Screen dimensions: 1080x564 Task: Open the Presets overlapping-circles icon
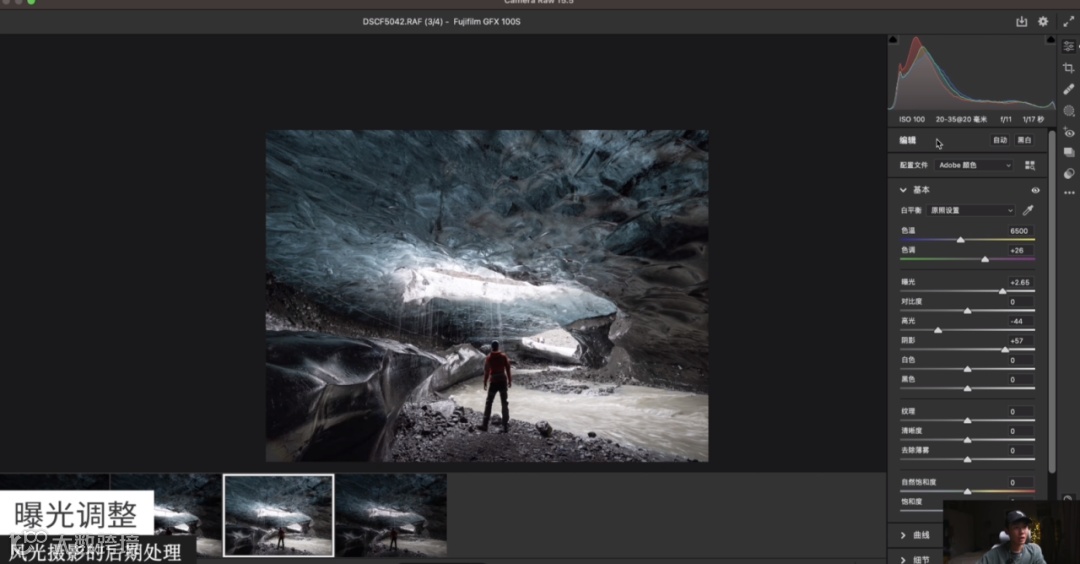point(1069,173)
